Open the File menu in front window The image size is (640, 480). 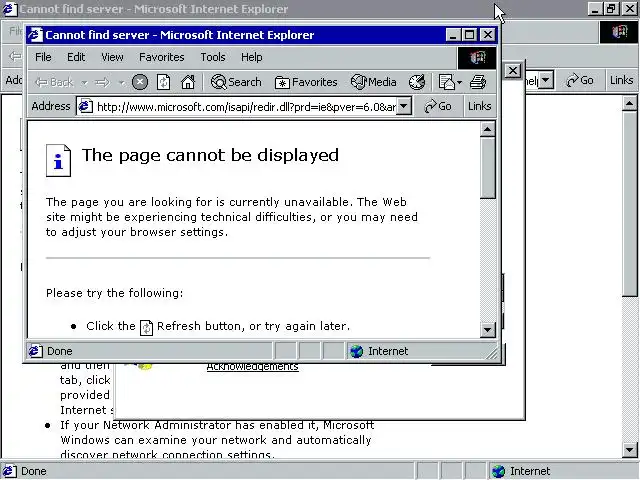pos(43,57)
